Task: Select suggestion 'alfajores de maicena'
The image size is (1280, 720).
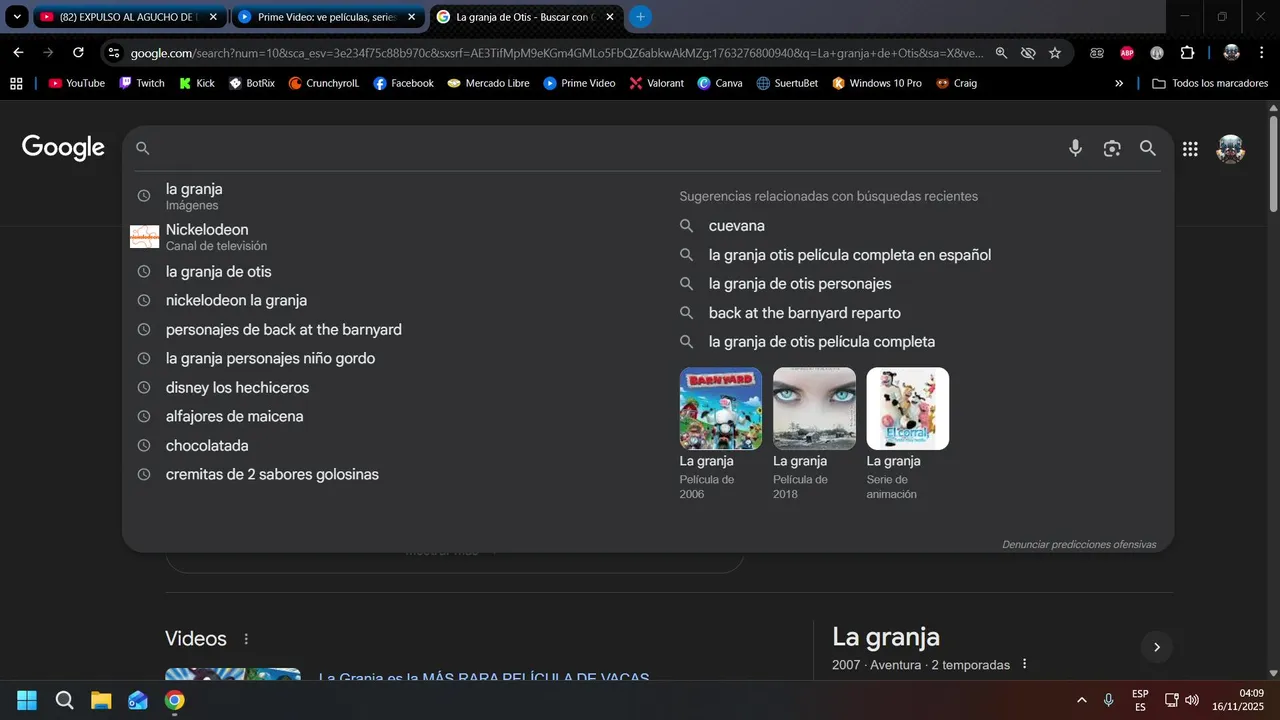Action: point(395,417)
